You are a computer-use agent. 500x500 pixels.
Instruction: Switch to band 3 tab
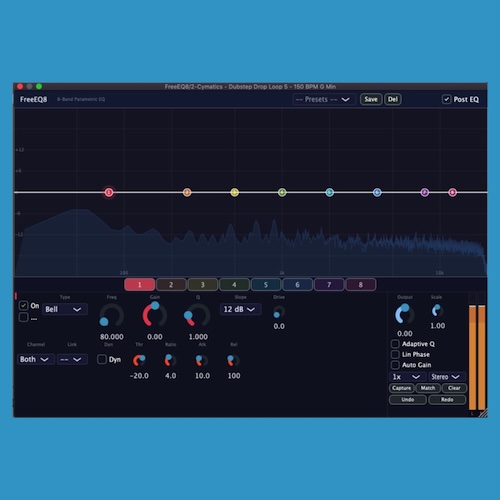(203, 285)
